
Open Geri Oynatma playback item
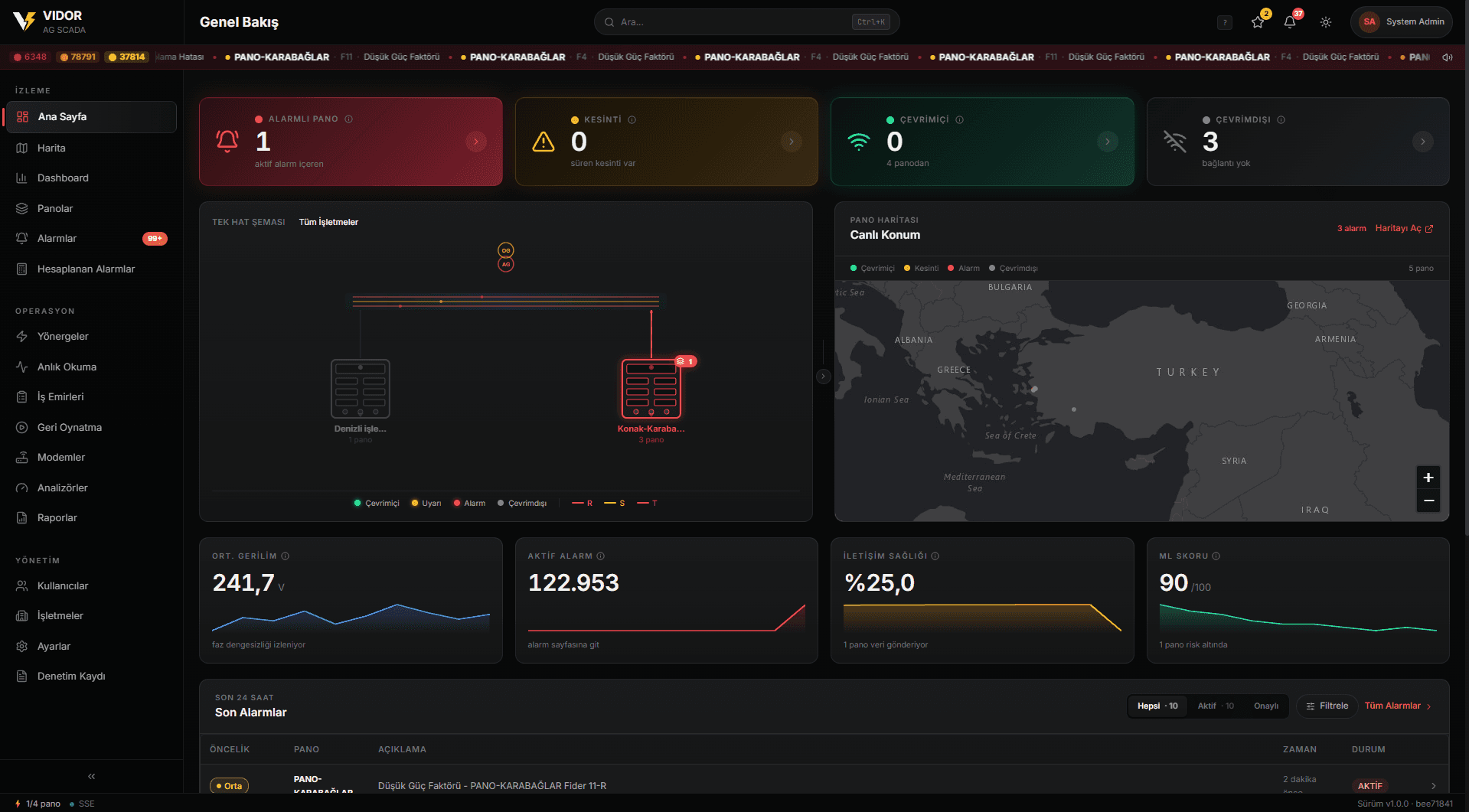[91, 427]
